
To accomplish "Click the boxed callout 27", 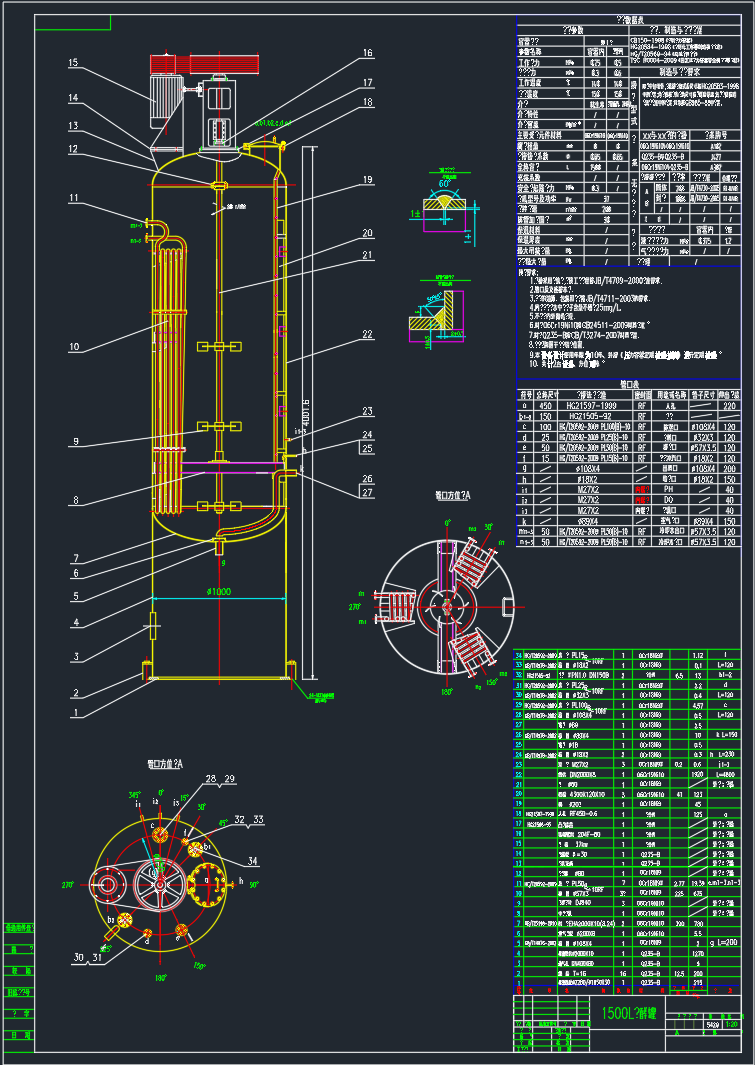I will (x=367, y=493).
